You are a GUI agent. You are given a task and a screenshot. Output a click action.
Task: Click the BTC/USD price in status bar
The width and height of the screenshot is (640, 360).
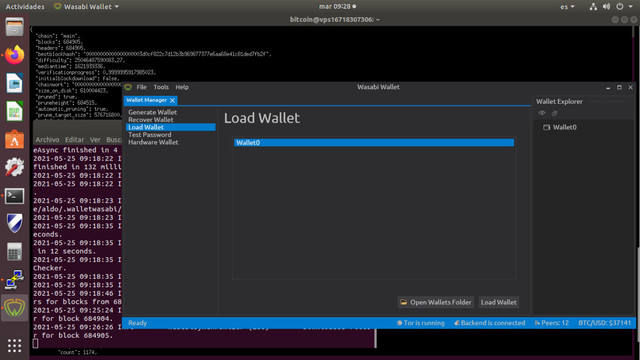coord(604,323)
